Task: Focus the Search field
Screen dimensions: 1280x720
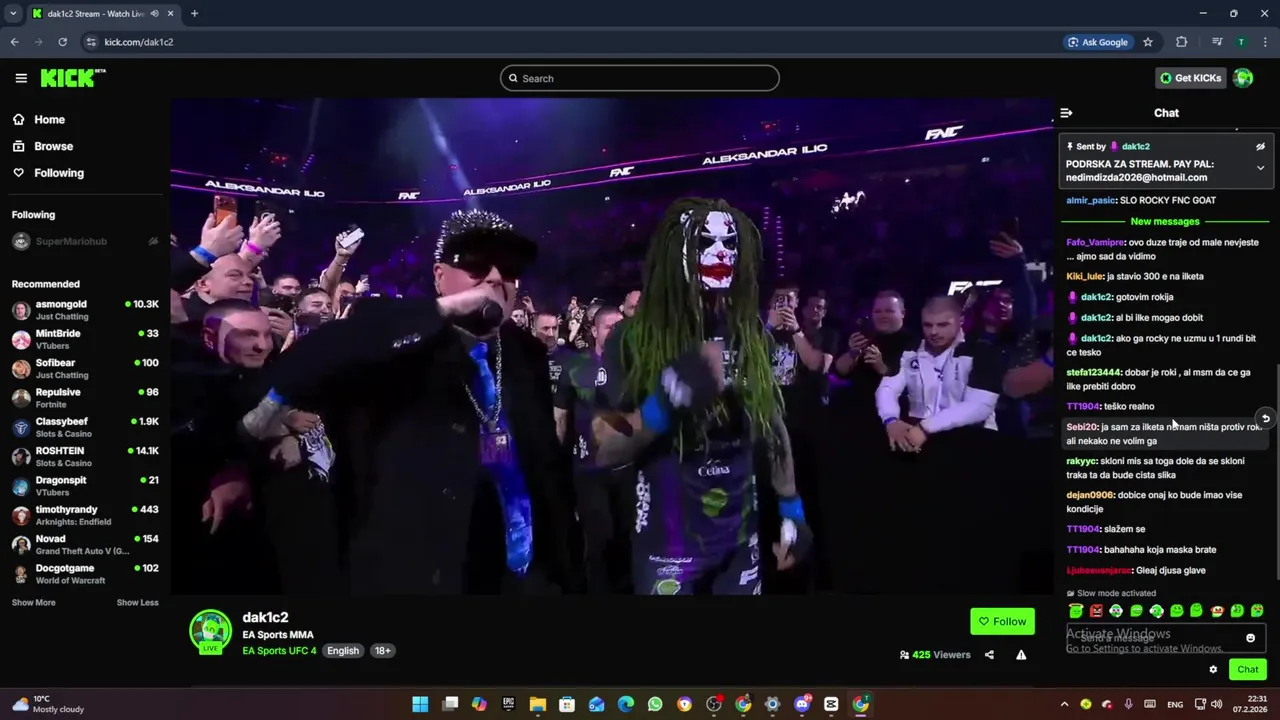Action: pyautogui.click(x=640, y=78)
